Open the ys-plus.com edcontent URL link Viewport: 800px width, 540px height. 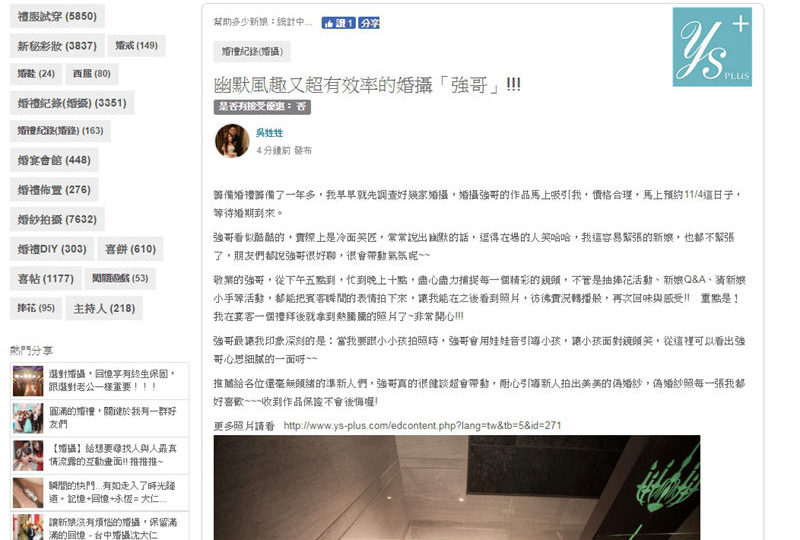[422, 425]
